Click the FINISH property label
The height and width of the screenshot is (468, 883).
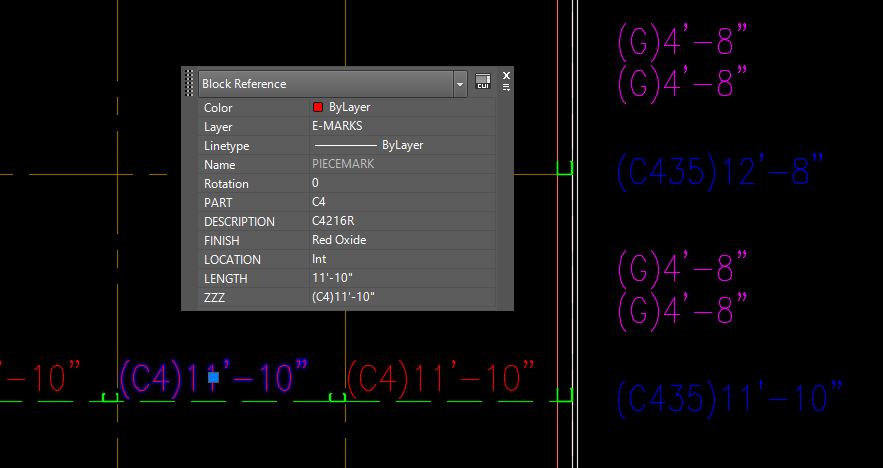(x=221, y=241)
